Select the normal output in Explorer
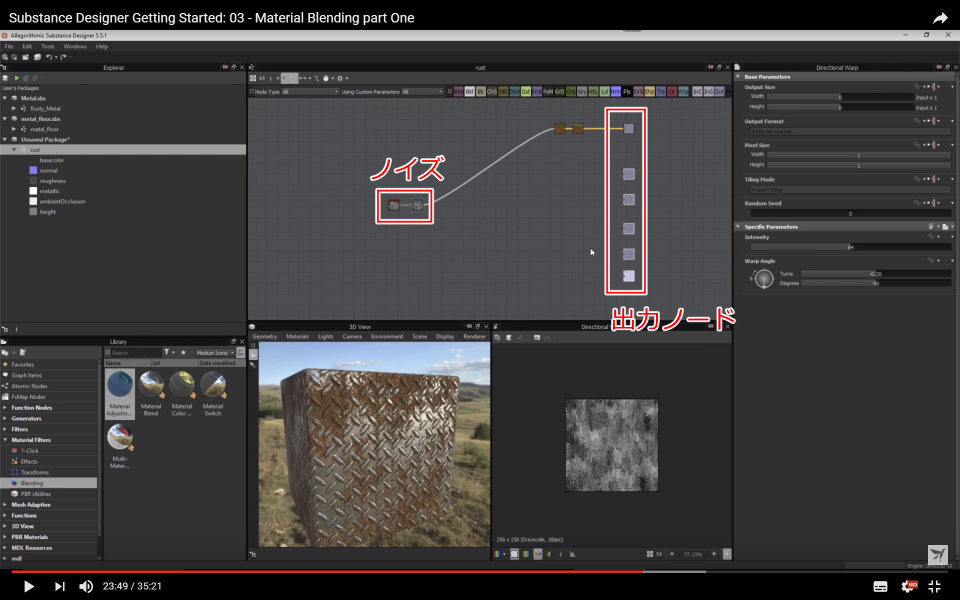This screenshot has height=600, width=960. (x=48, y=170)
